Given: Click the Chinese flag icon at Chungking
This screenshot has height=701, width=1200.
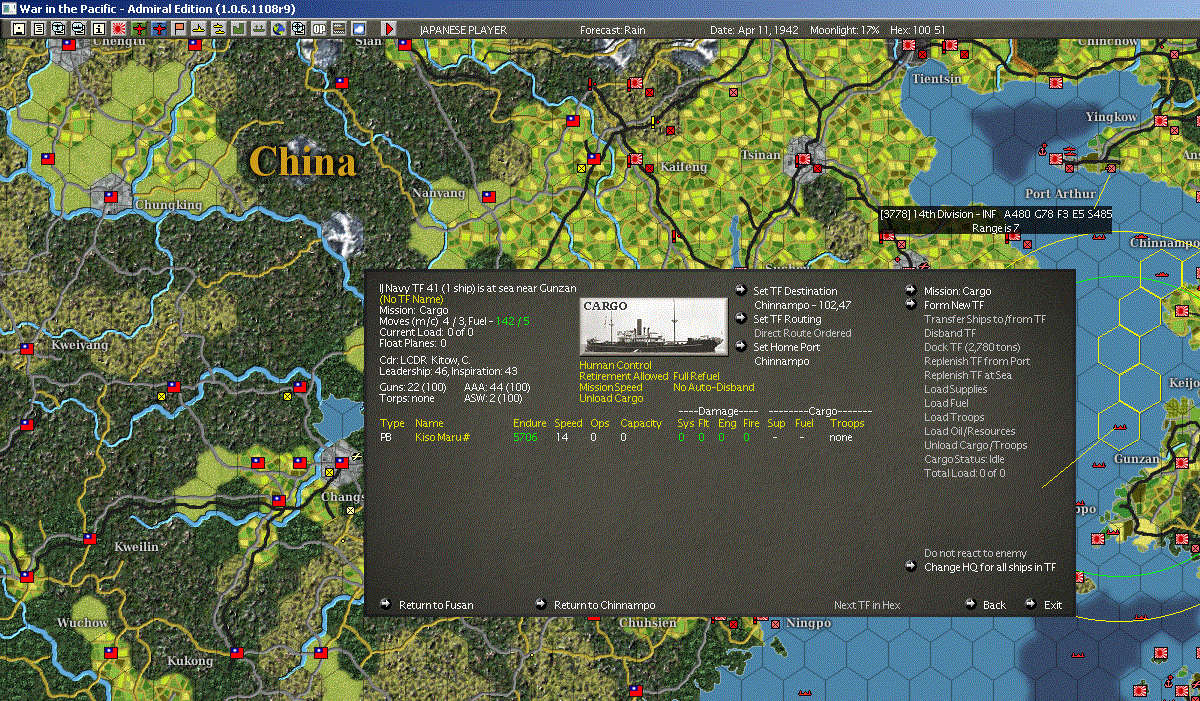Looking at the screenshot, I should [x=111, y=197].
